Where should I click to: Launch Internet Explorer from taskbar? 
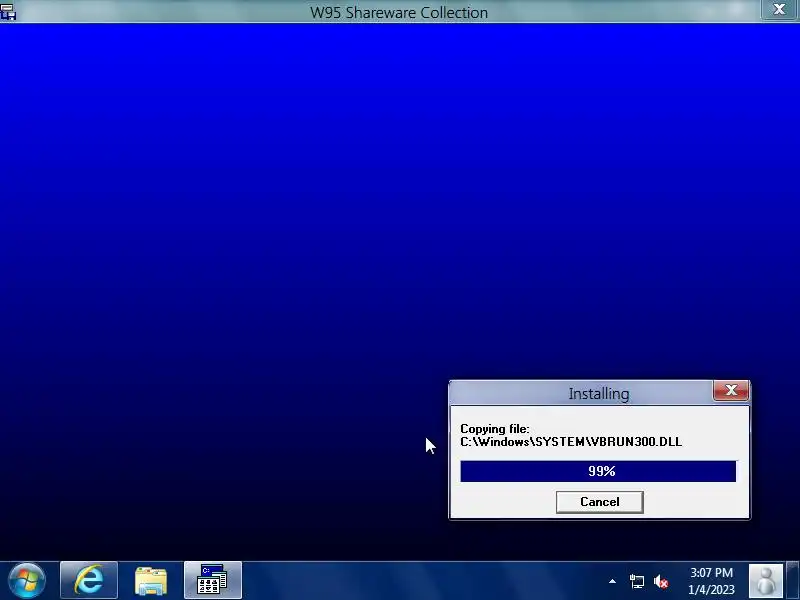[89, 580]
